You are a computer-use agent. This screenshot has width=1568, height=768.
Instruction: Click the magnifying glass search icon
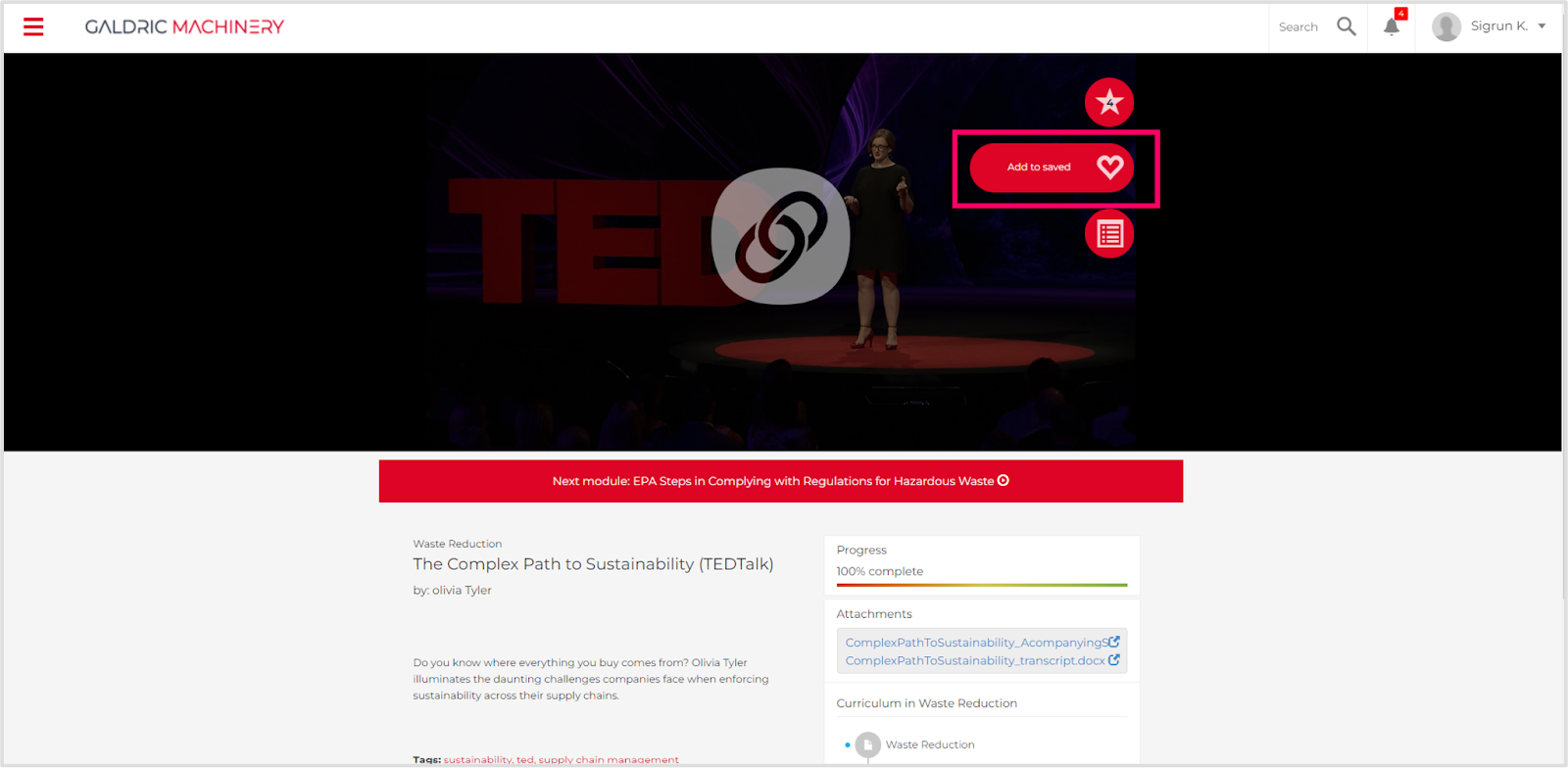click(x=1347, y=26)
